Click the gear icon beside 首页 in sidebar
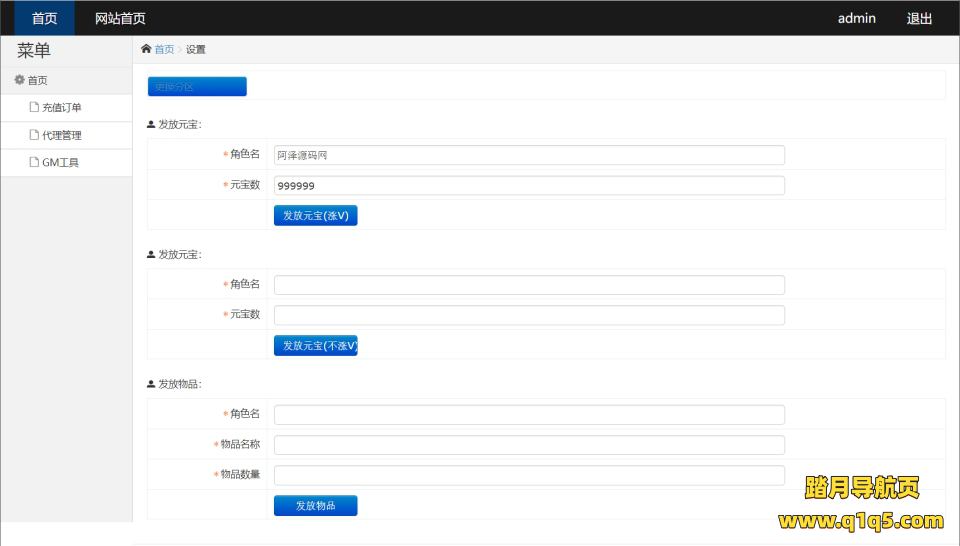Image resolution: width=960 pixels, height=546 pixels. click(x=19, y=80)
